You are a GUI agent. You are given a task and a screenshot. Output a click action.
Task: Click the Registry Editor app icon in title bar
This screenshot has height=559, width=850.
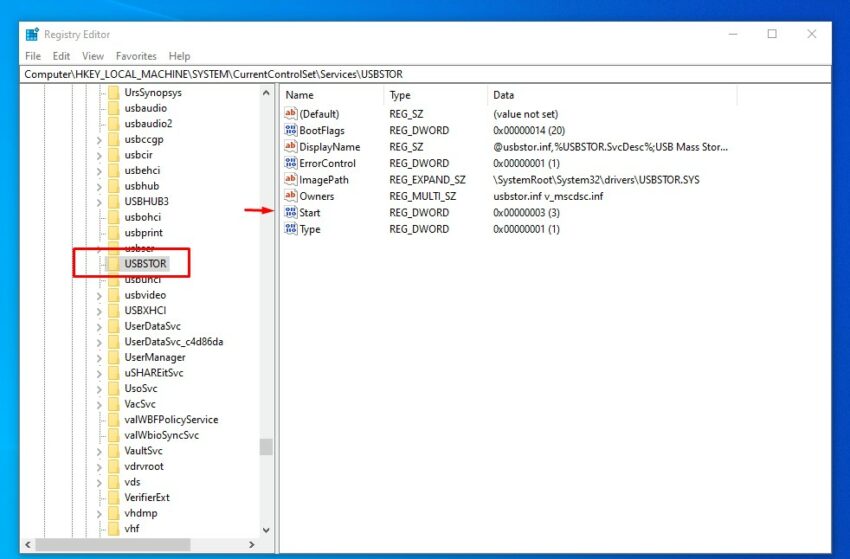coord(32,34)
